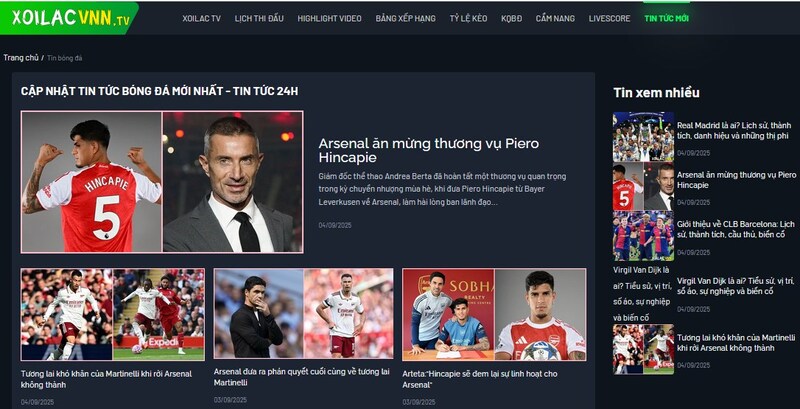Viewport: 800px width, 409px height.
Task: Click Giới thiệu về CLB Barcelona sidebar link
Action: pyautogui.click(x=736, y=229)
